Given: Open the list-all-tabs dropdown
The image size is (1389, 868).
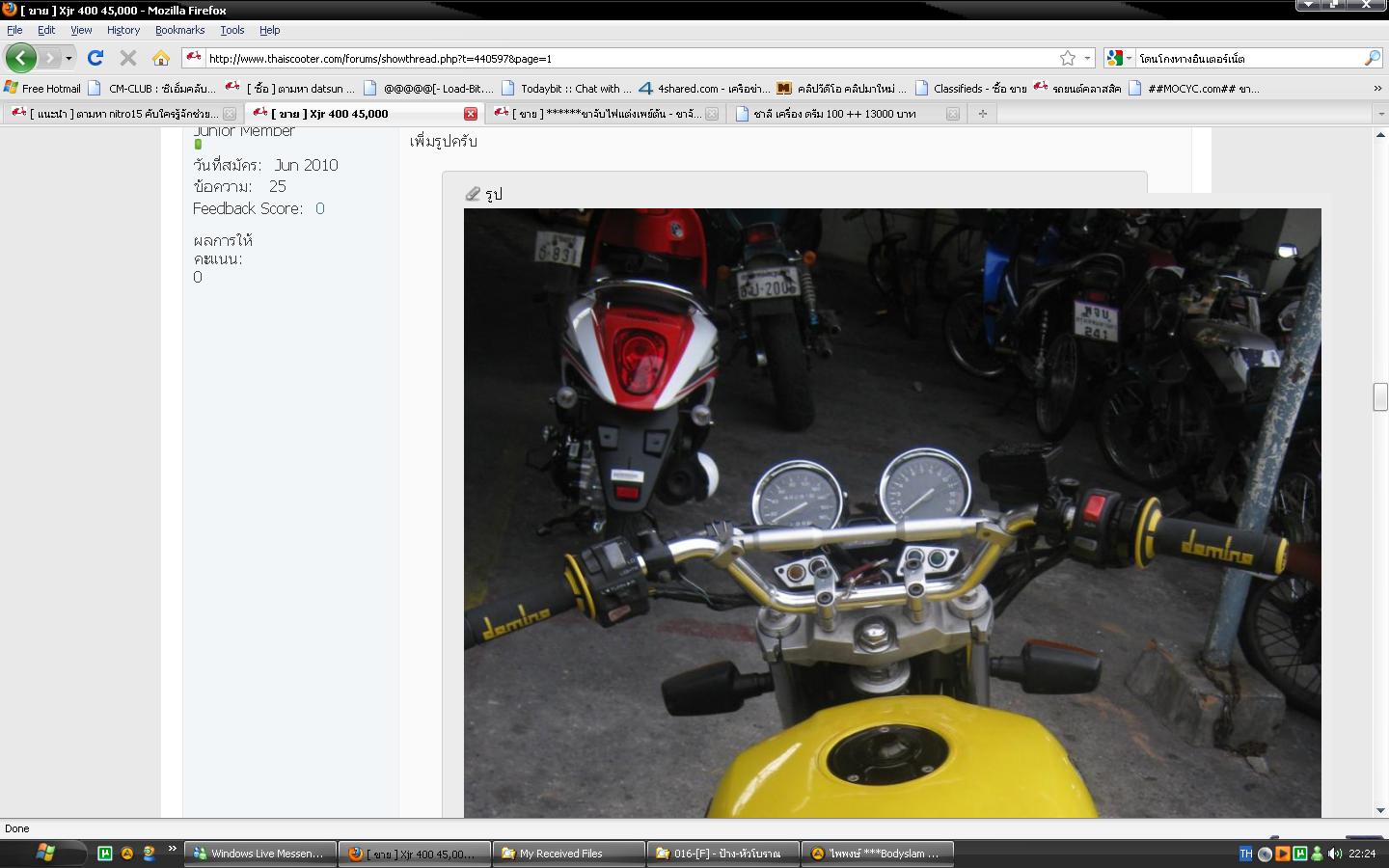Looking at the screenshot, I should pyautogui.click(x=1381, y=113).
